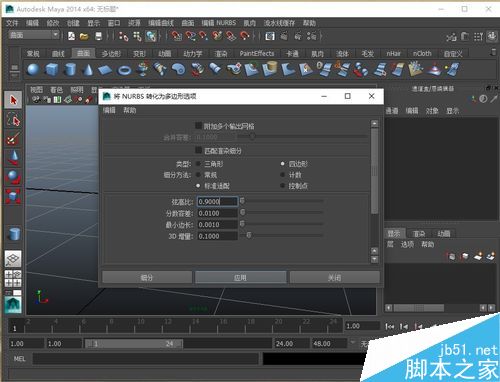The width and height of the screenshot is (500, 382).
Task: Activate the Lasso select tool
Action: 13,120
